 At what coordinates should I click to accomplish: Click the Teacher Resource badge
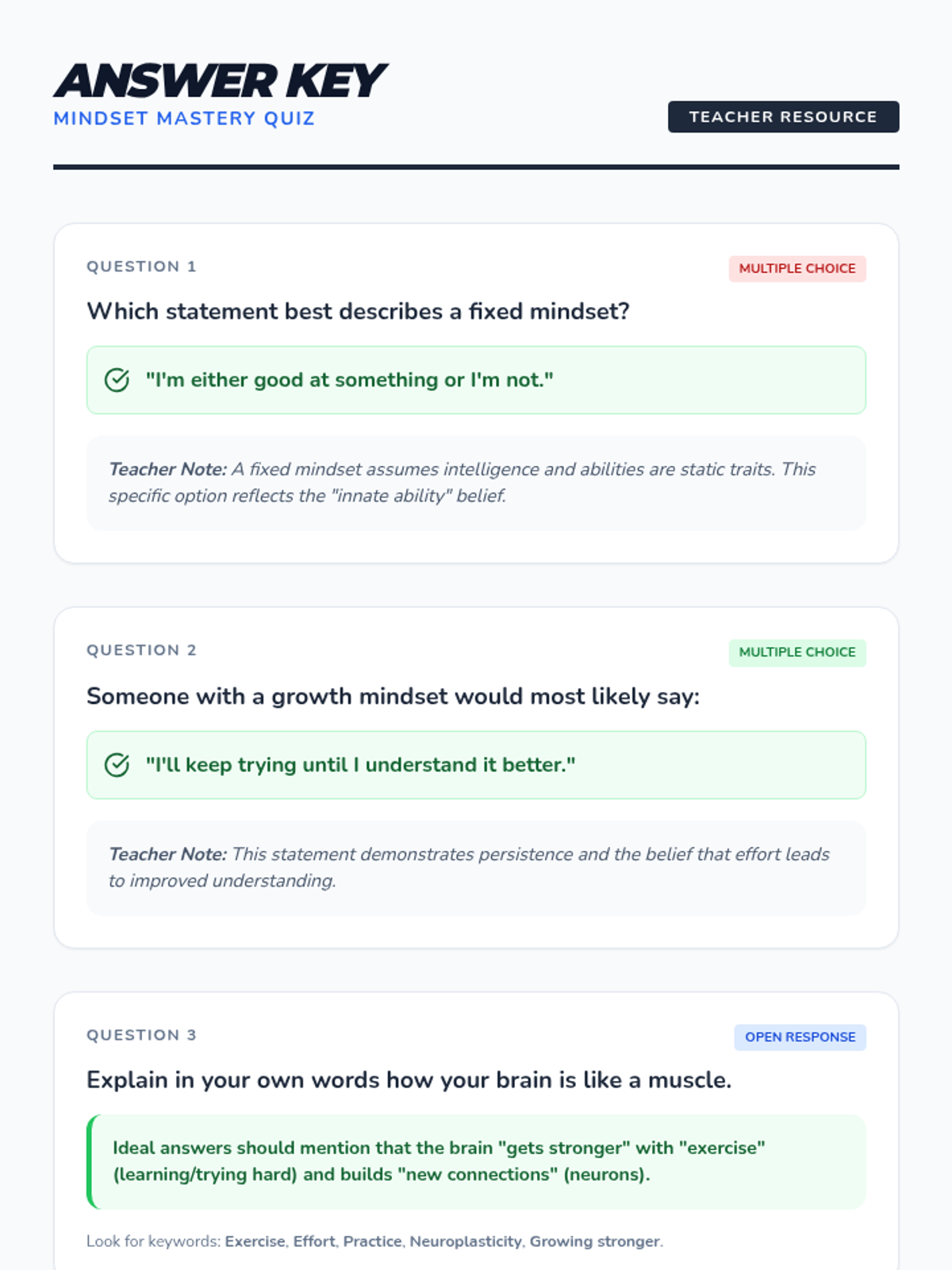pyautogui.click(x=783, y=117)
